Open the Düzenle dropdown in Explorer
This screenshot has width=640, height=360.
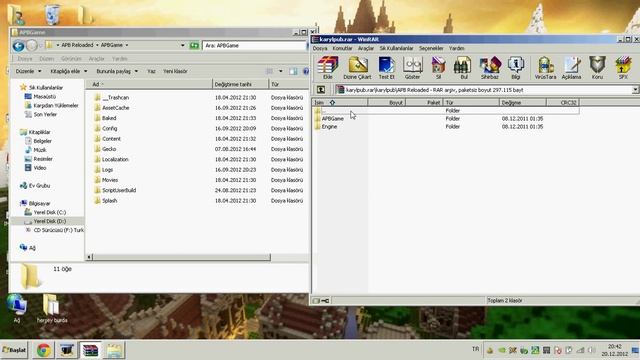pos(28,71)
